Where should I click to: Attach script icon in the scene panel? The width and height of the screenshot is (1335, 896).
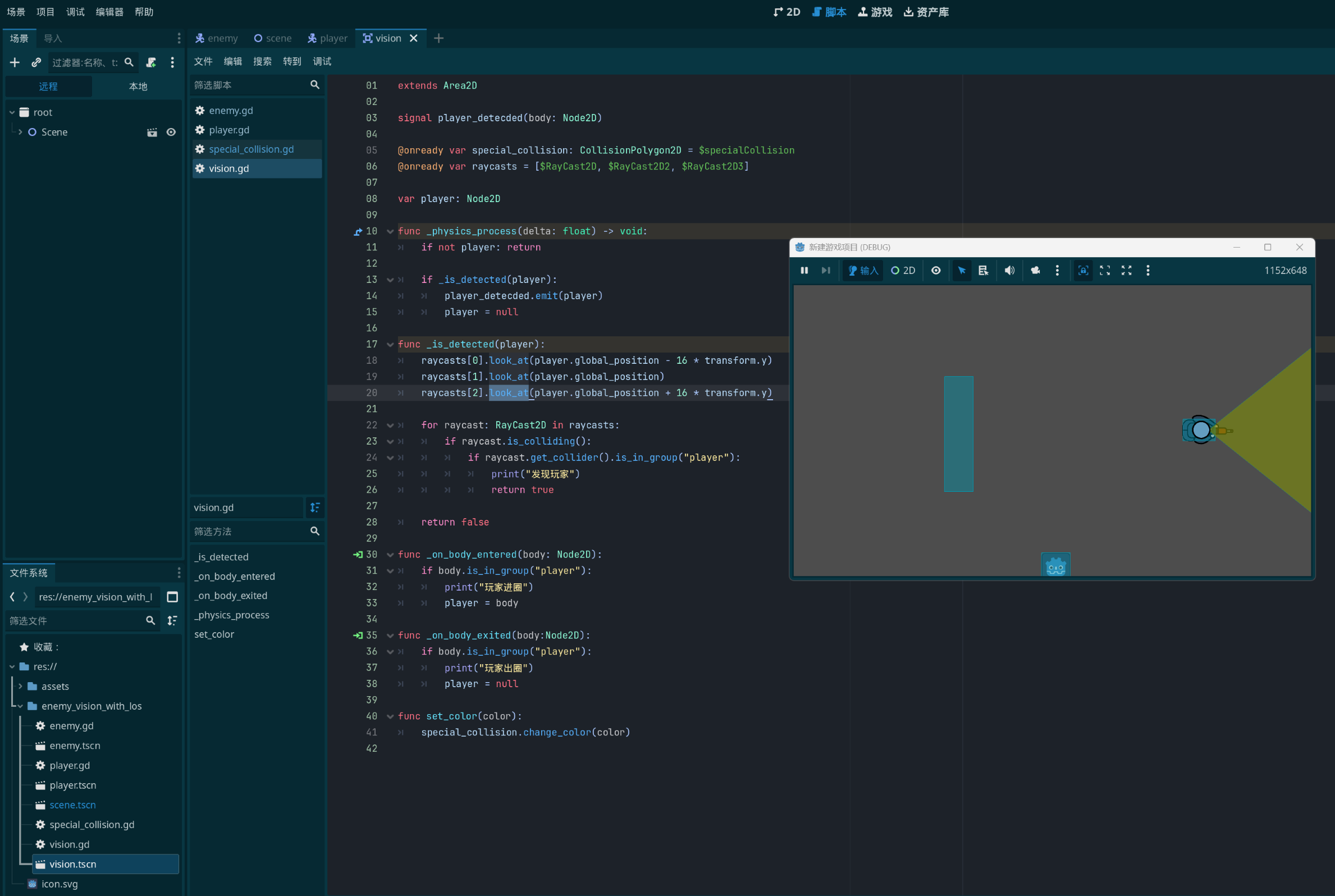[151, 62]
